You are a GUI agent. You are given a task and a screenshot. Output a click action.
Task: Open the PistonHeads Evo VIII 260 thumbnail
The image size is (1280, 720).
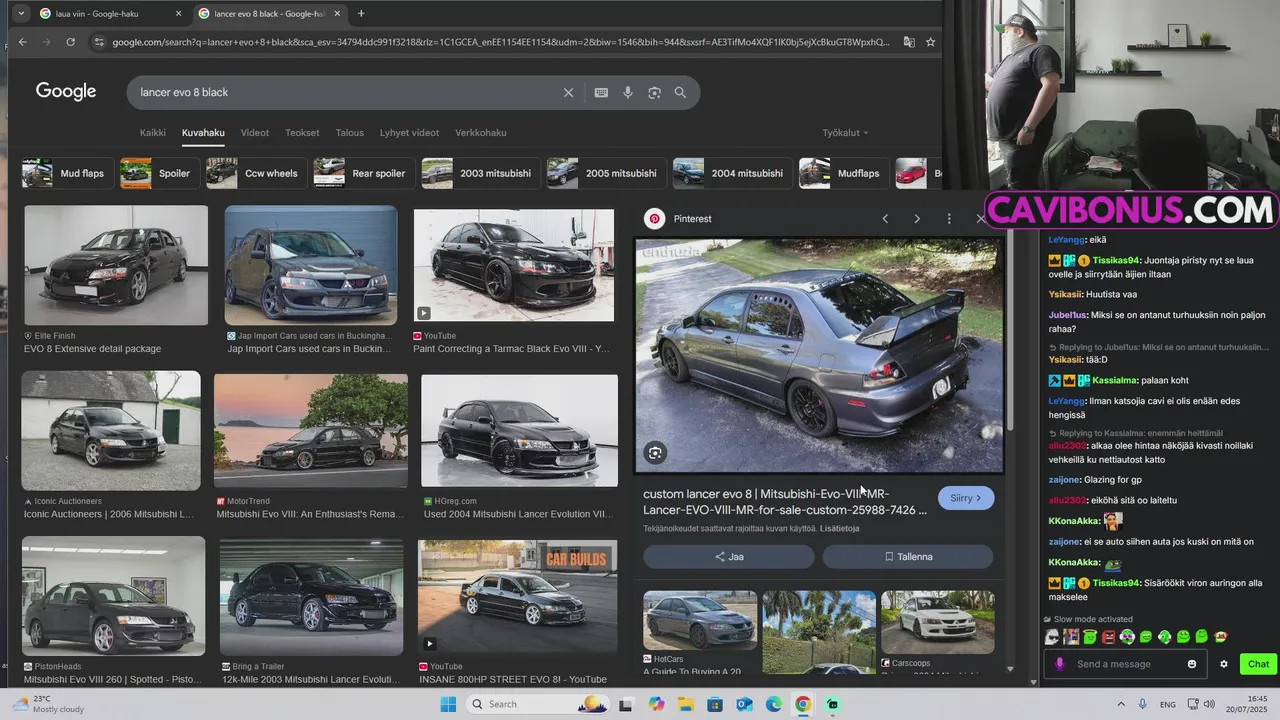tap(113, 596)
